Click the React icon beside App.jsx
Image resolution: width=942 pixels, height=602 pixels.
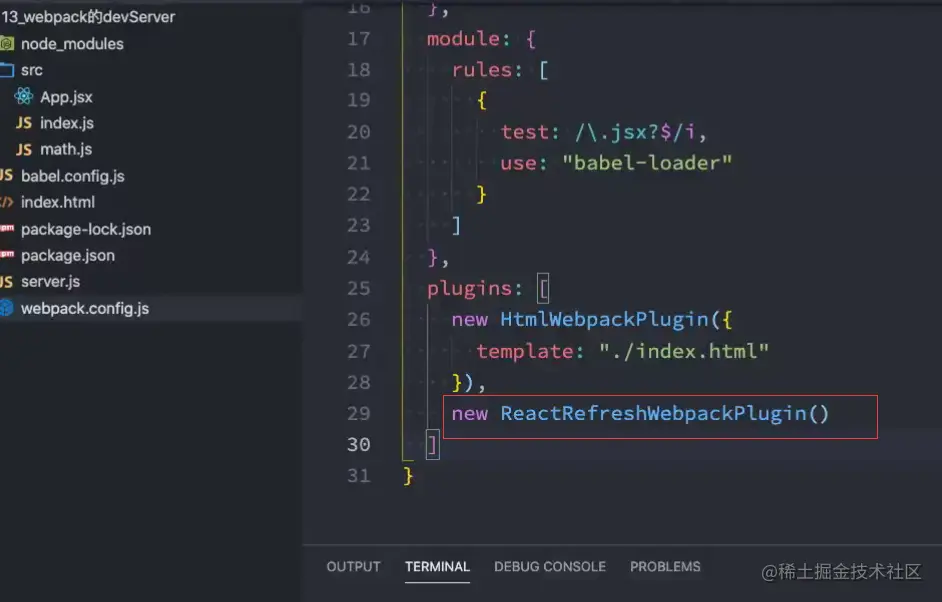click(x=24, y=96)
